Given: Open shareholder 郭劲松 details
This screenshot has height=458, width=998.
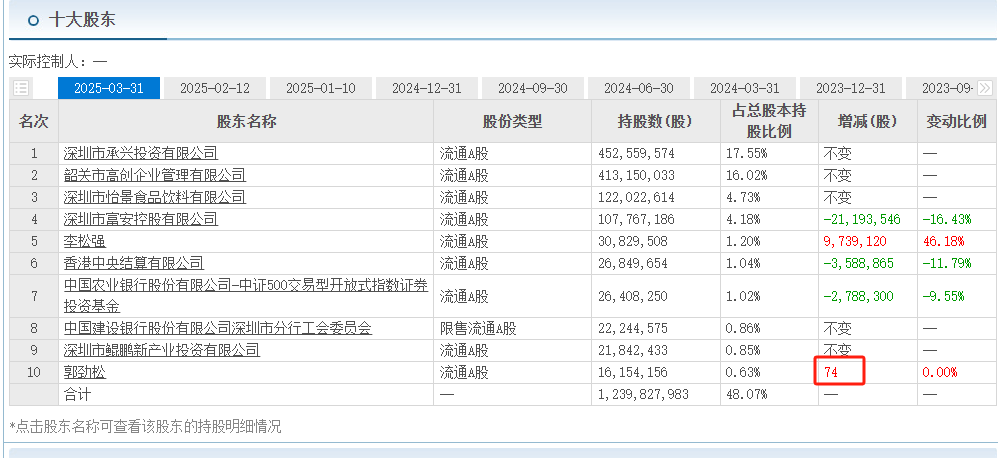Looking at the screenshot, I should (x=85, y=372).
